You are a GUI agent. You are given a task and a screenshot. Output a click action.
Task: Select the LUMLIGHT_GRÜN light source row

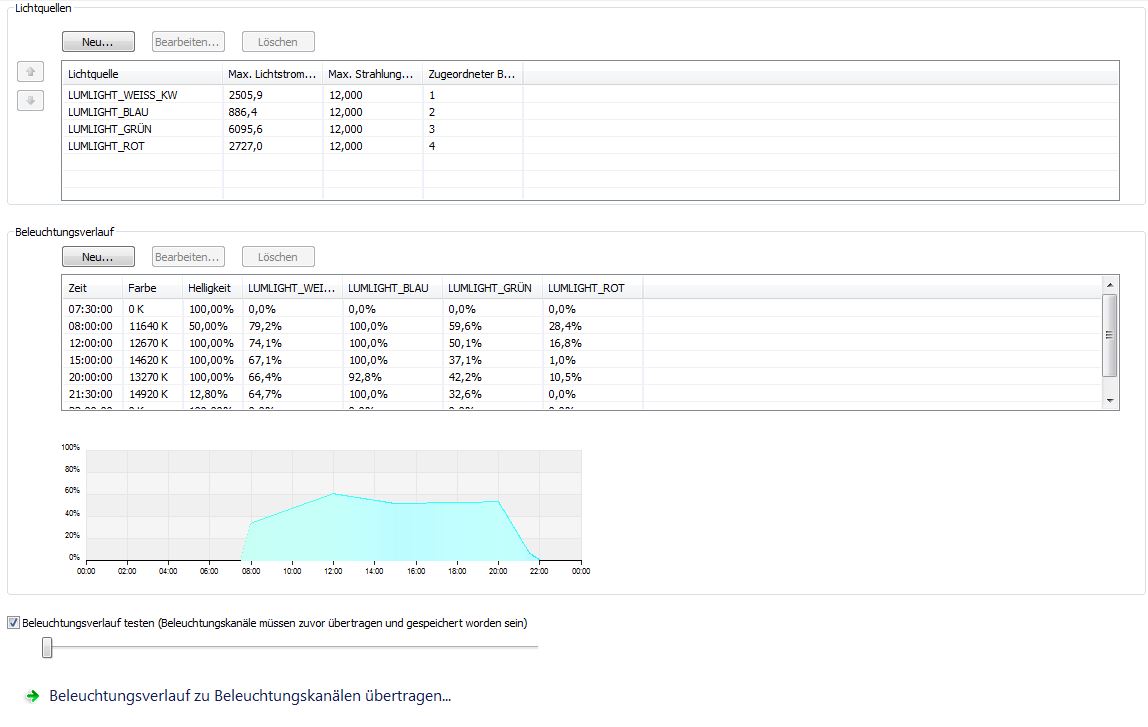coord(108,129)
